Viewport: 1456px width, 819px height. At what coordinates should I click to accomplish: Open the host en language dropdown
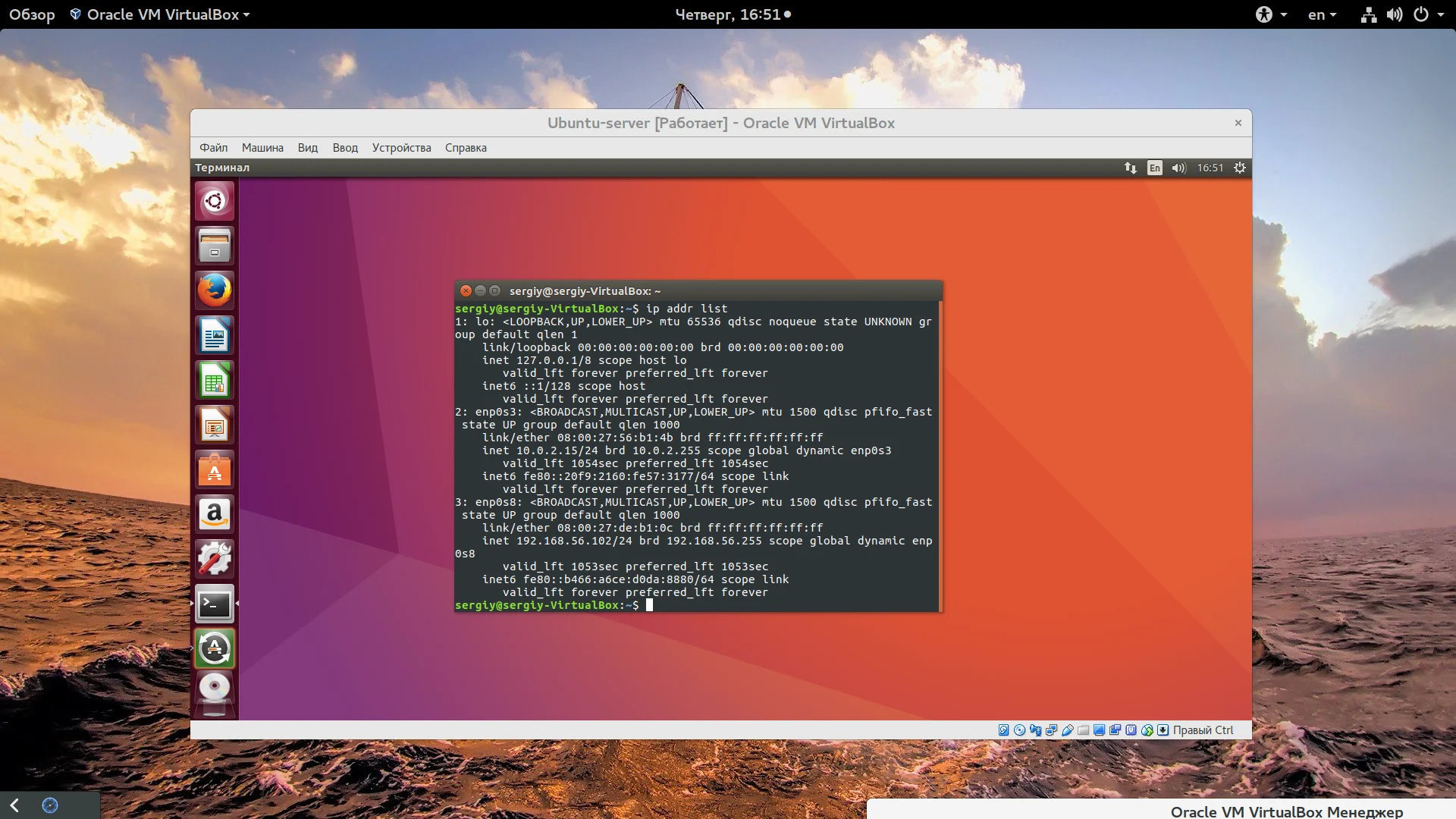(1322, 14)
